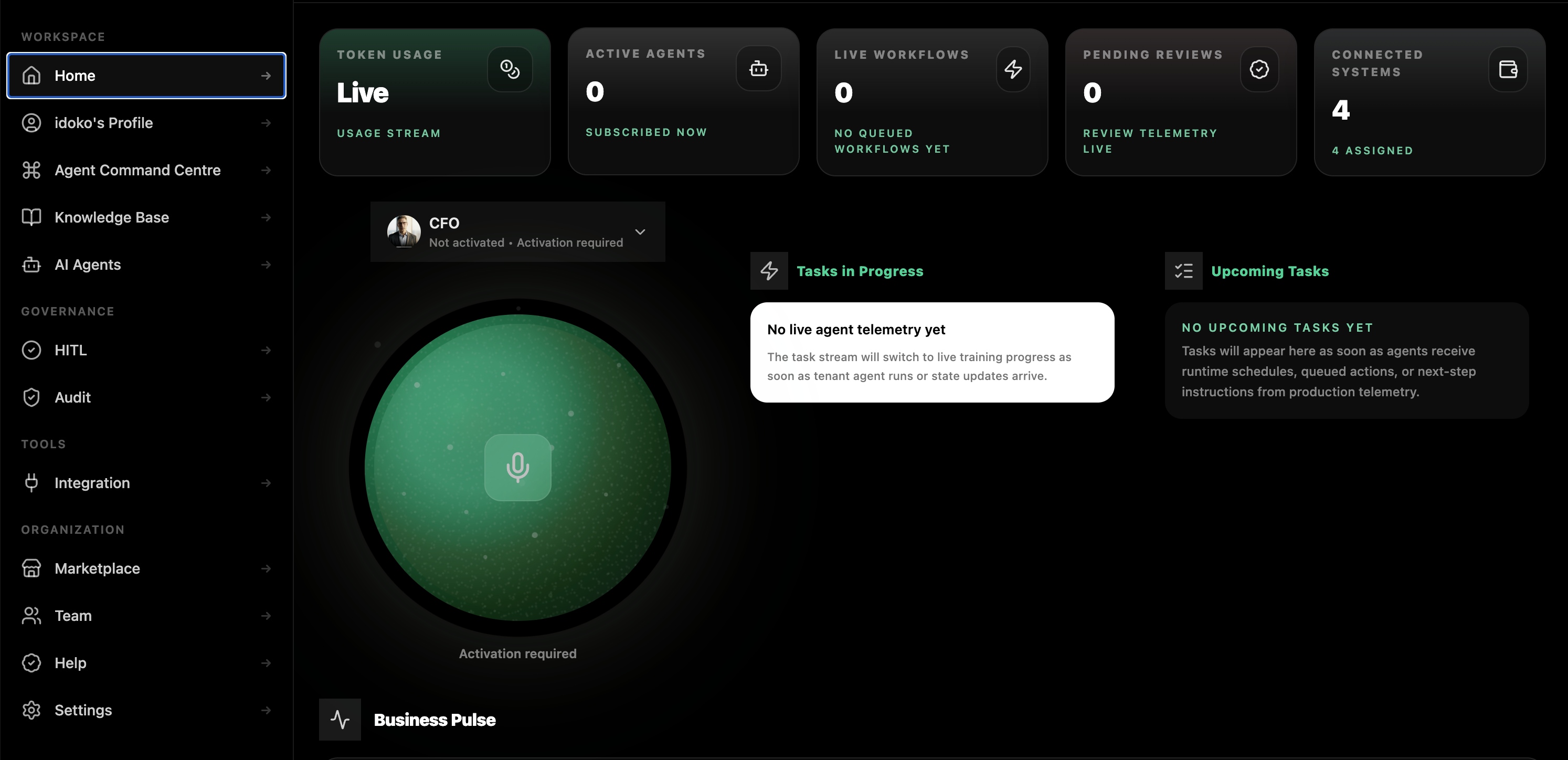Open the Knowledge Base section

(x=146, y=217)
